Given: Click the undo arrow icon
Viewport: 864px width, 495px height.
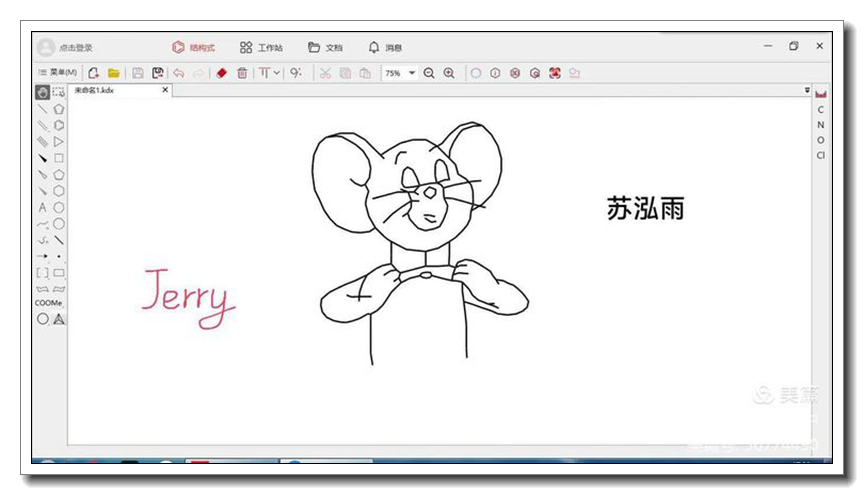Looking at the screenshot, I should pyautogui.click(x=178, y=73).
